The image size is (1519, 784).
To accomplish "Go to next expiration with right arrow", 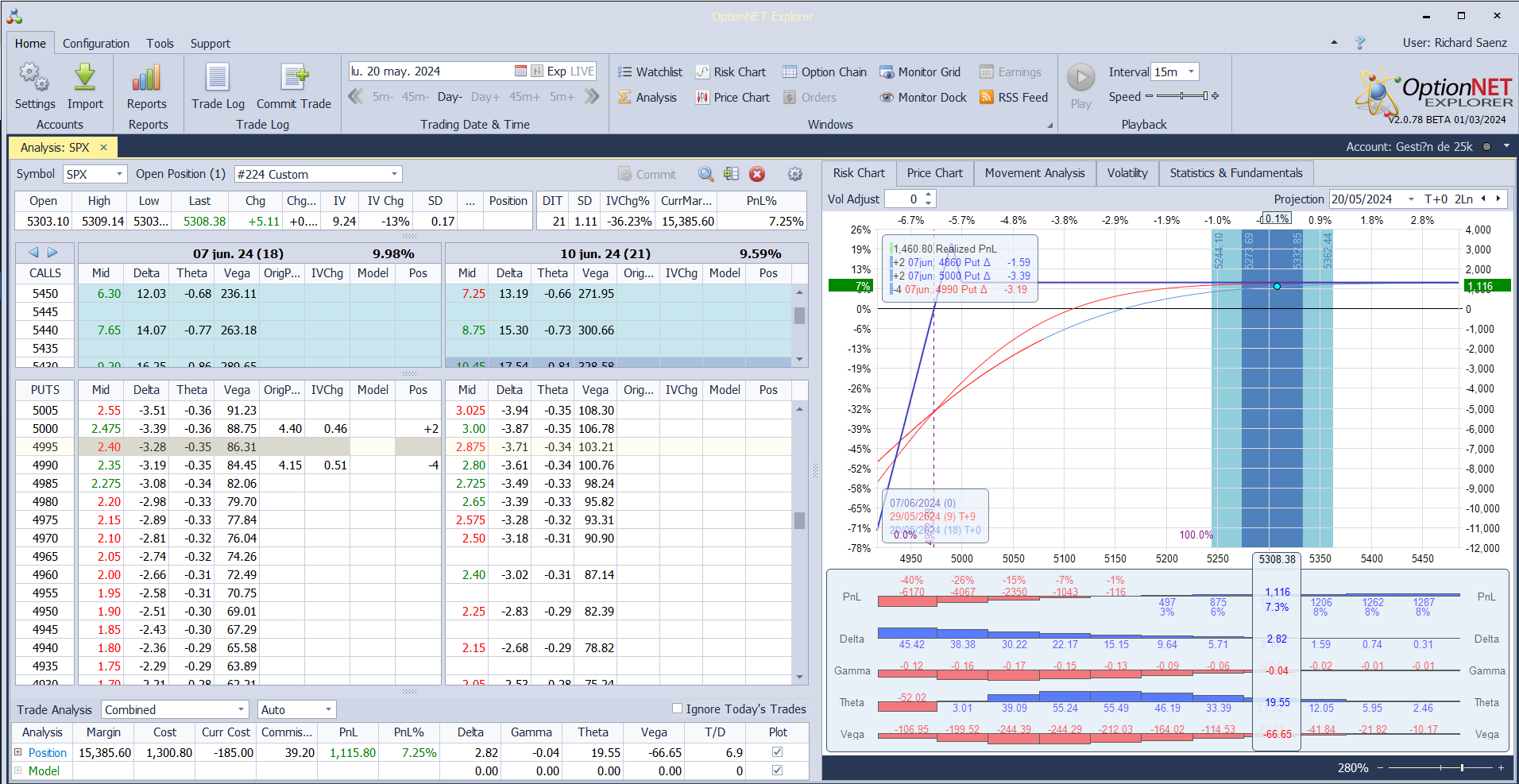I will pos(52,253).
